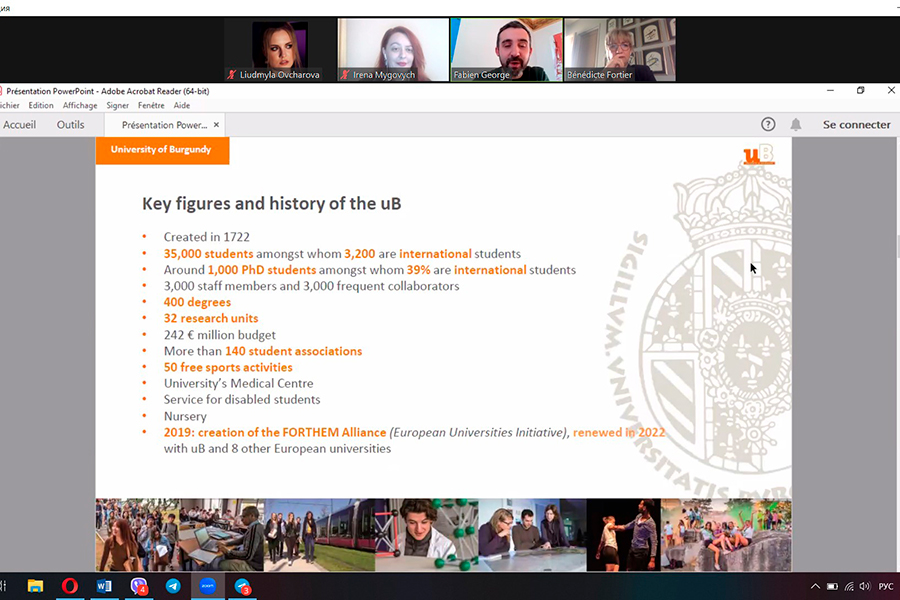This screenshot has width=900, height=600.
Task: Switch to the Présentation Power... document tab
Action: pyautogui.click(x=164, y=125)
